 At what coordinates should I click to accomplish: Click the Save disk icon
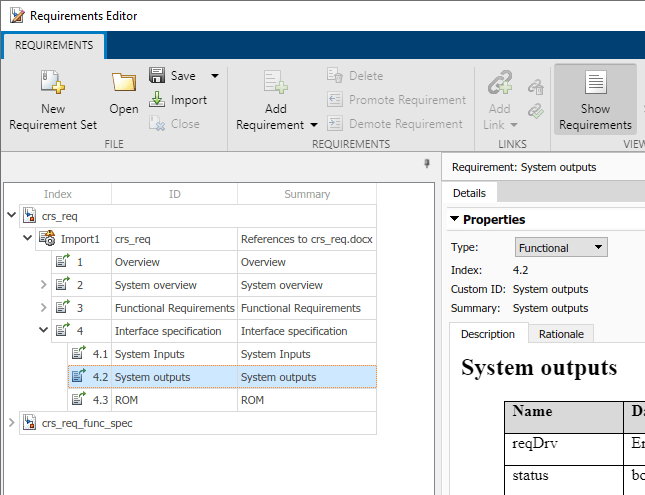[158, 76]
